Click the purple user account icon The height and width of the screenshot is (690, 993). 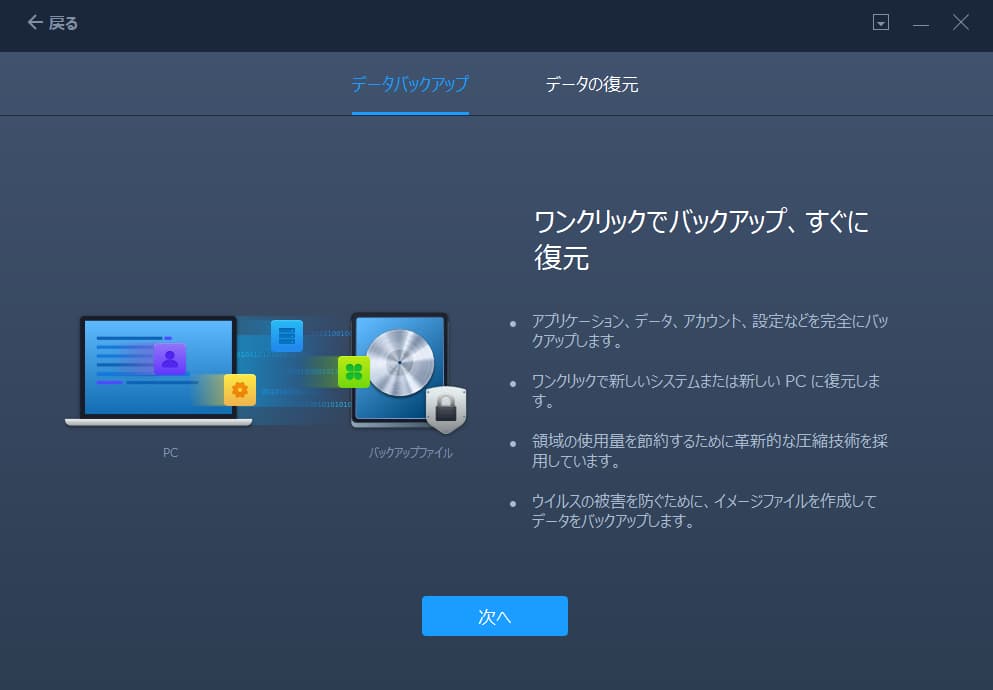[x=170, y=360]
